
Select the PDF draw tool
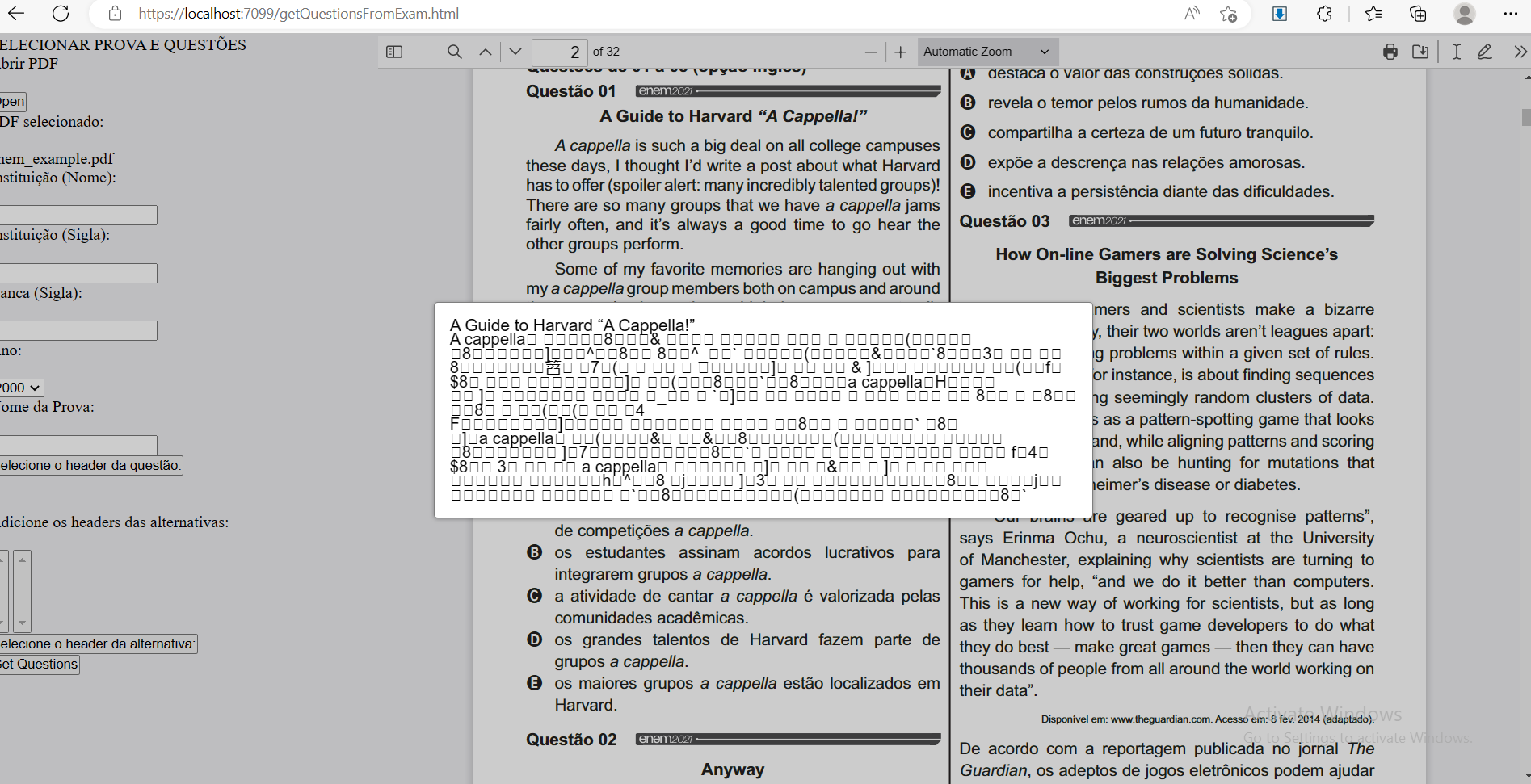click(1485, 52)
